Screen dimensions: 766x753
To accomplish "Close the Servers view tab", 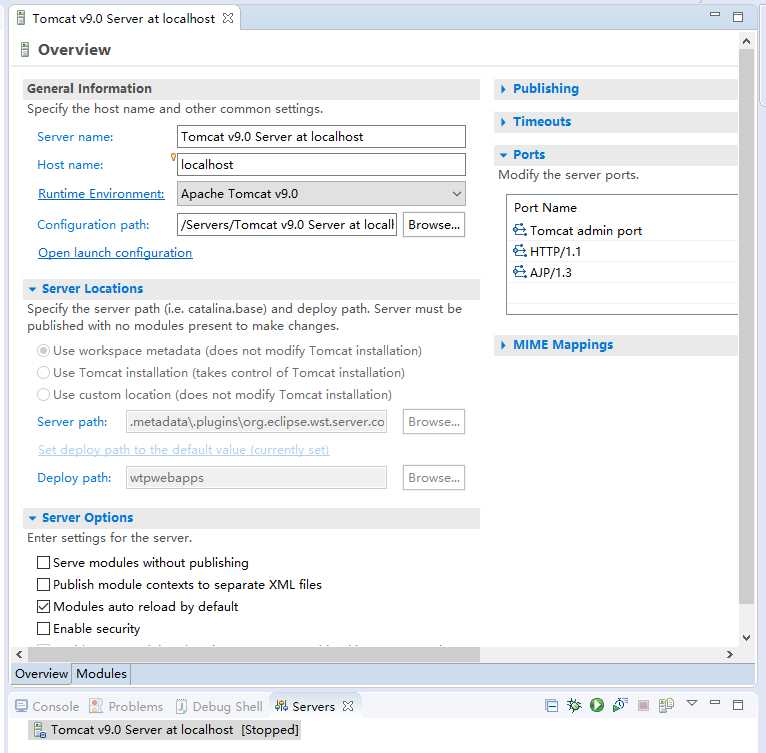I will point(348,706).
